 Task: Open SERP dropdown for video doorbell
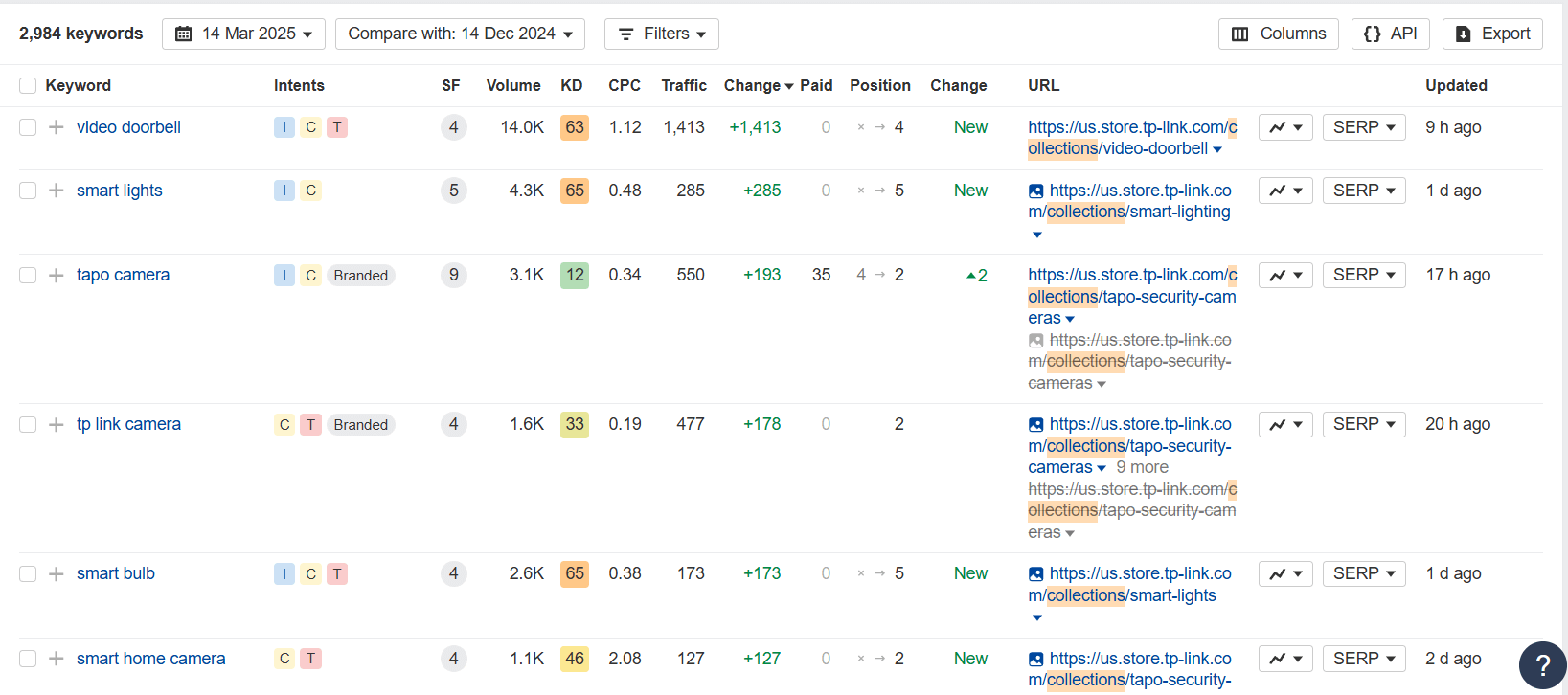click(1364, 127)
